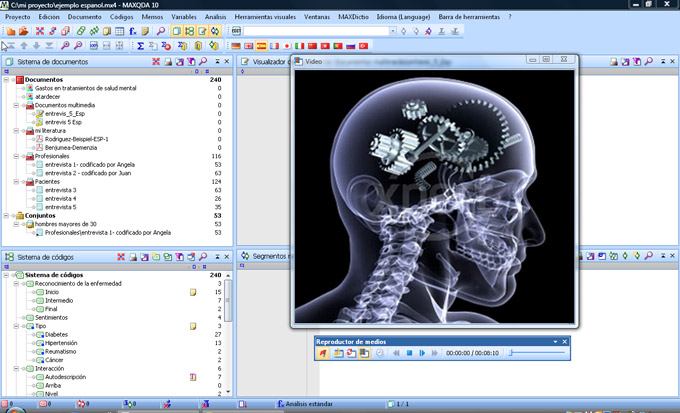Image resolution: width=680 pixels, height=413 pixels.
Task: Collapse the Tipo code group
Action: pyautogui.click(x=16, y=326)
